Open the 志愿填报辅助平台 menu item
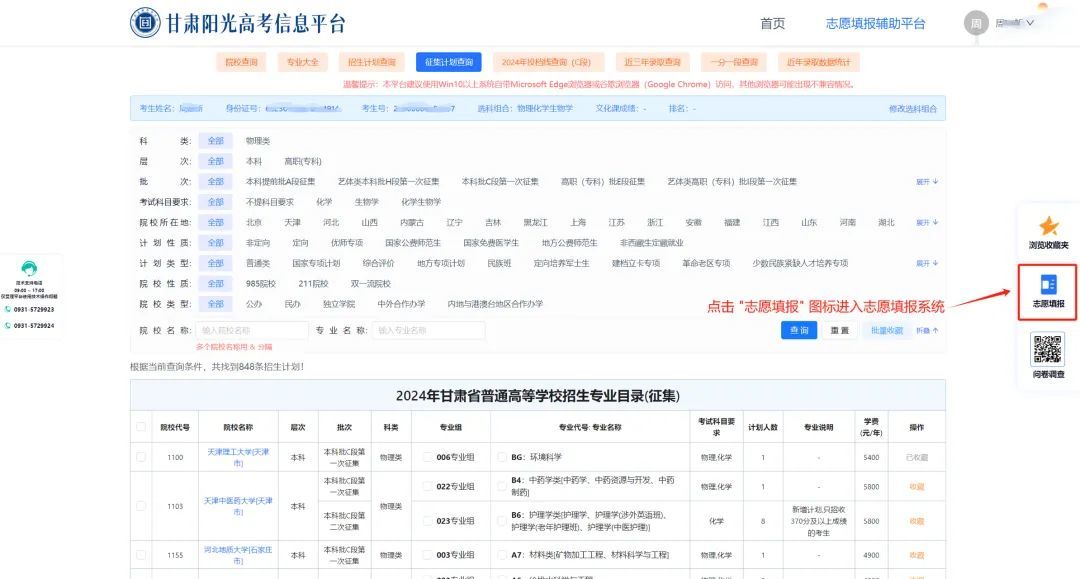The width and height of the screenshot is (1080, 579). (x=874, y=22)
